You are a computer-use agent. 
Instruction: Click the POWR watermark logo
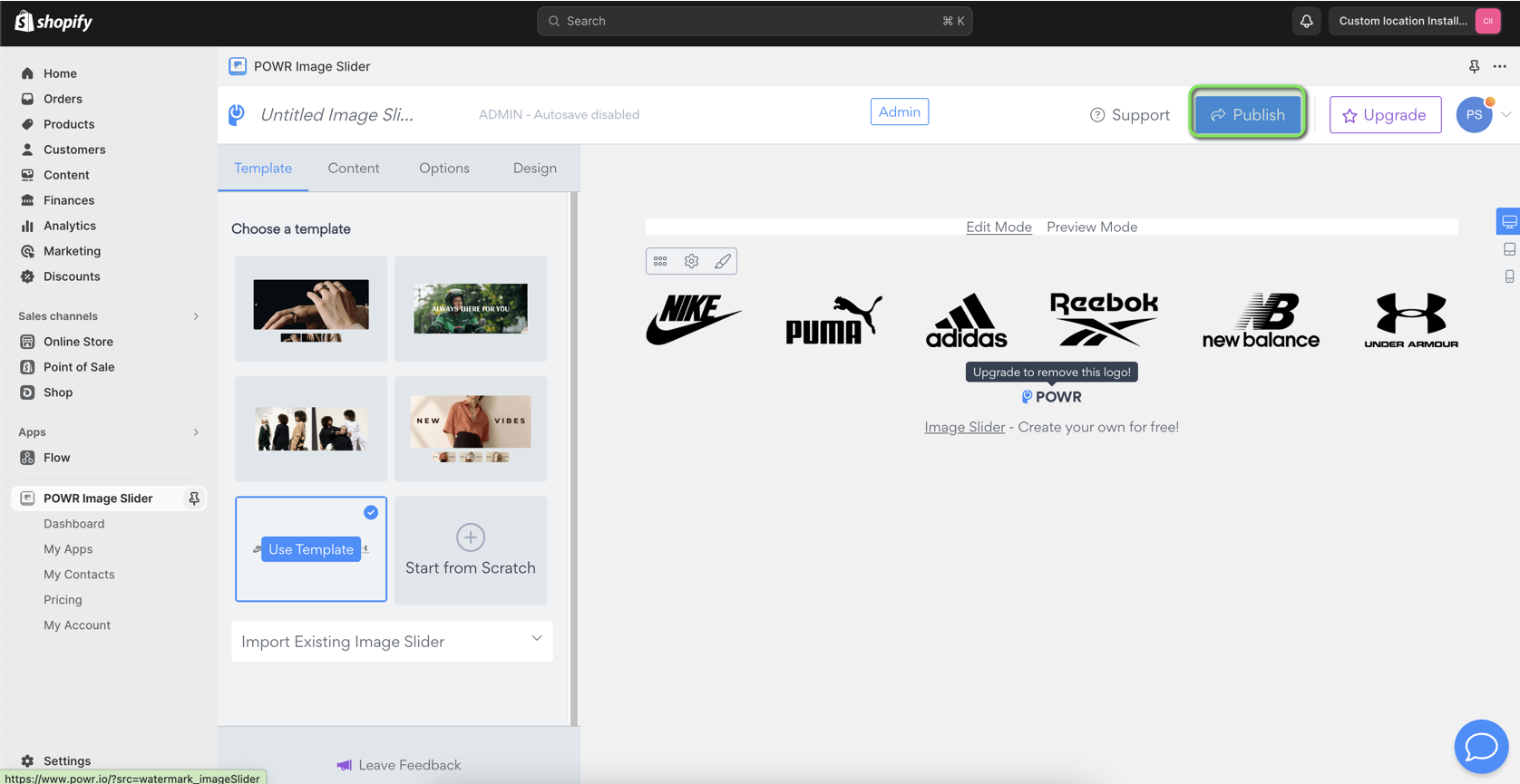(1052, 397)
